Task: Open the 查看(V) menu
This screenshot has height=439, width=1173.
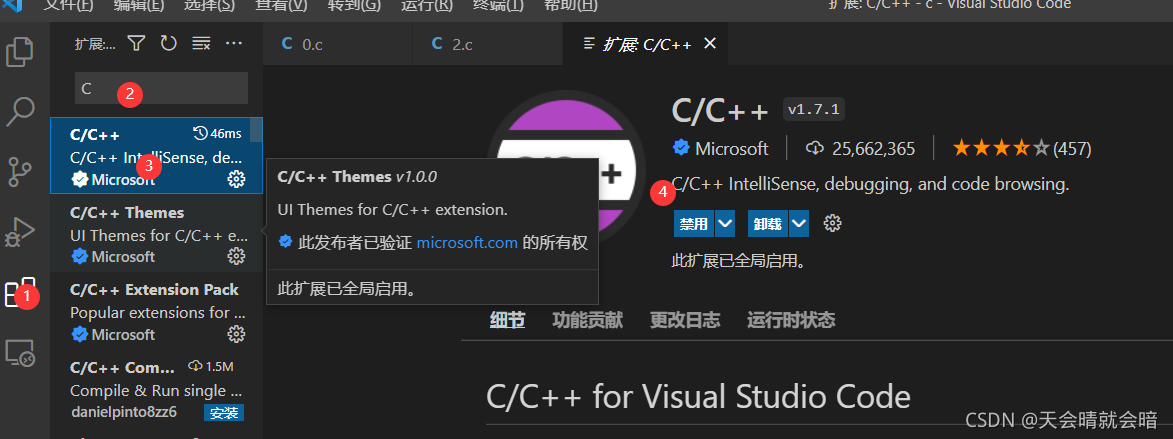Action: coord(281,5)
